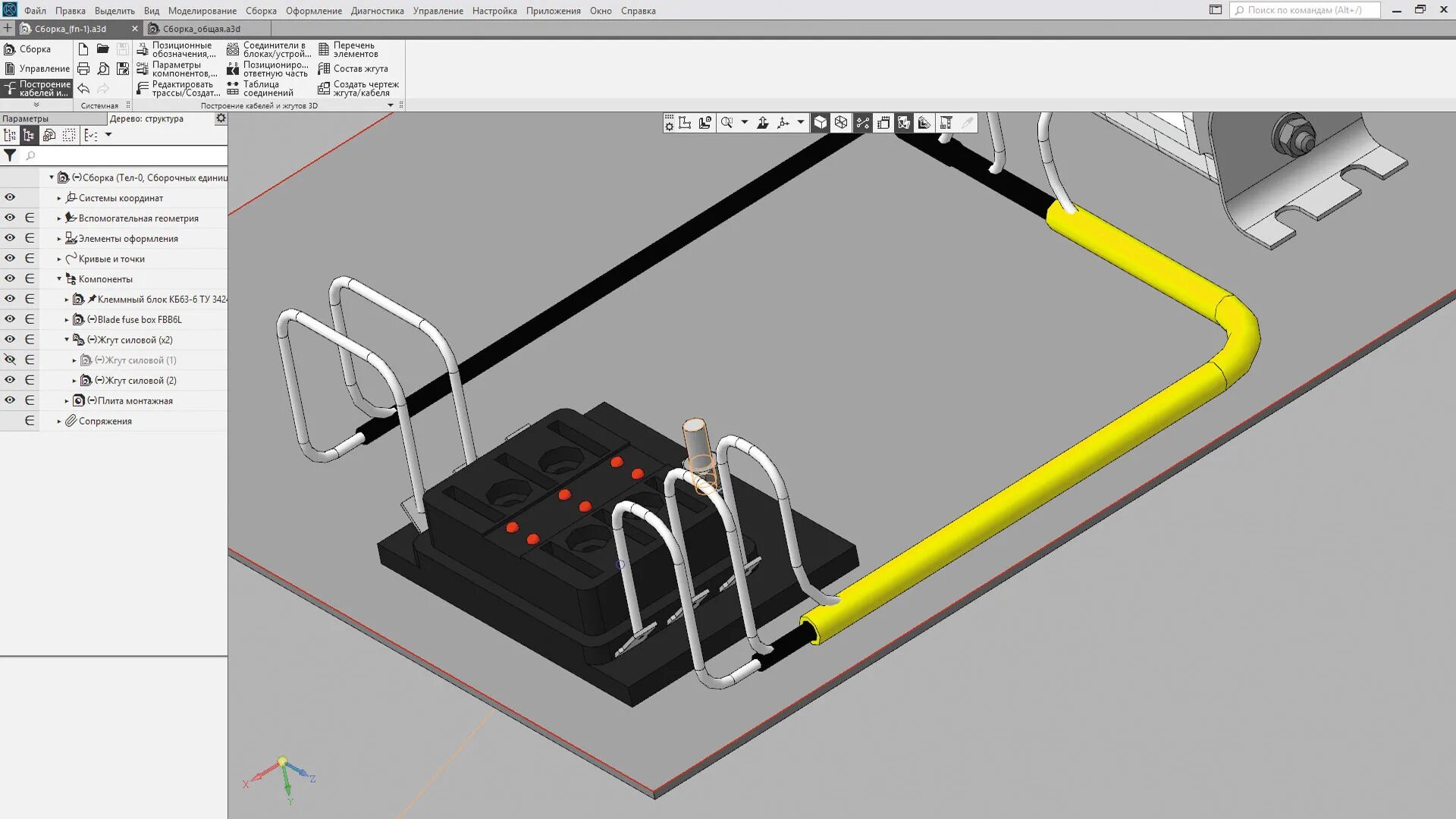This screenshot has height=819, width=1456.
Task: Click the 'Таблица соединений' connection table tool
Action: coord(260,89)
